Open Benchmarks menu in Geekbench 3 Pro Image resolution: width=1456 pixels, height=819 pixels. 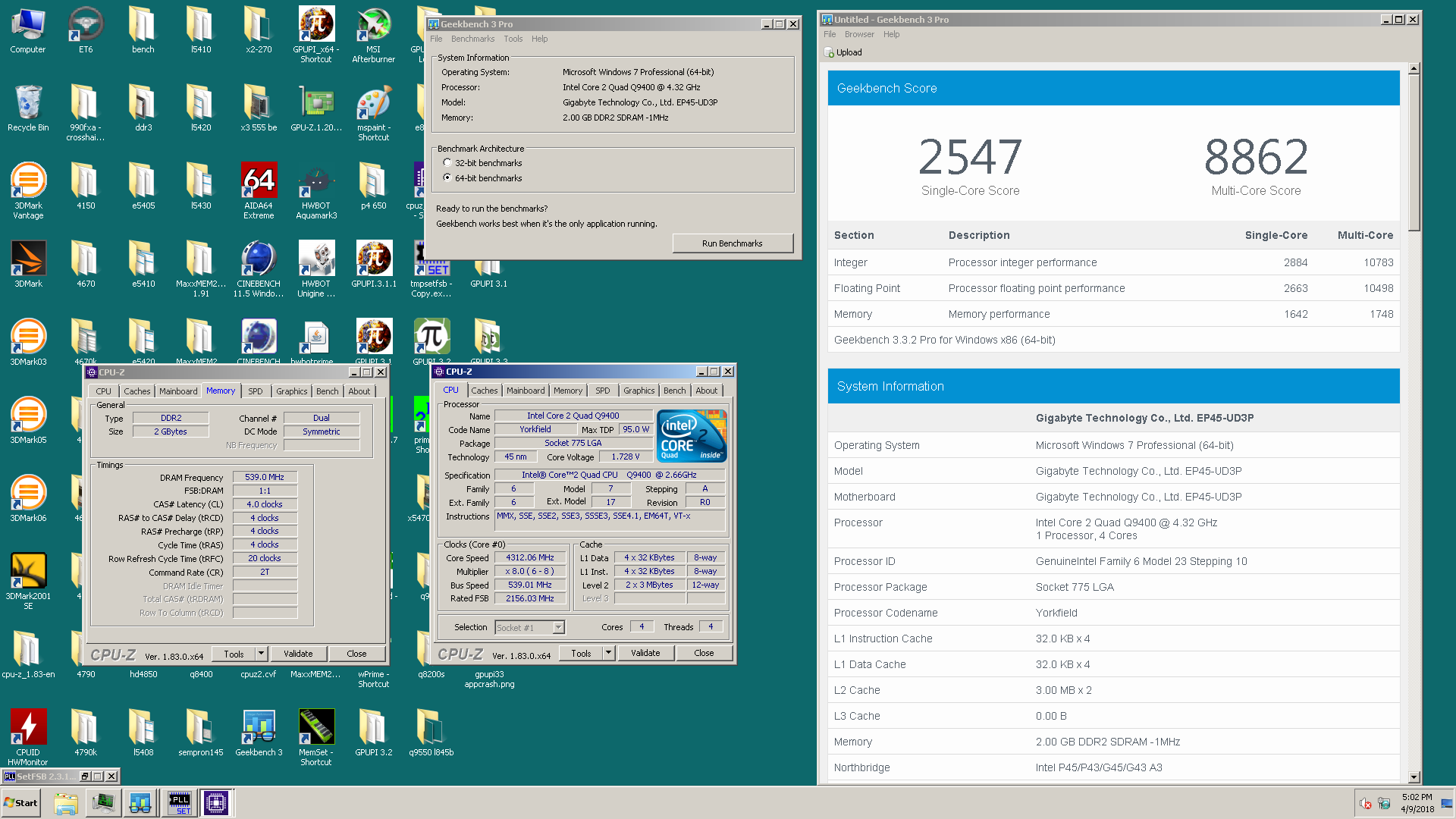[x=472, y=39]
